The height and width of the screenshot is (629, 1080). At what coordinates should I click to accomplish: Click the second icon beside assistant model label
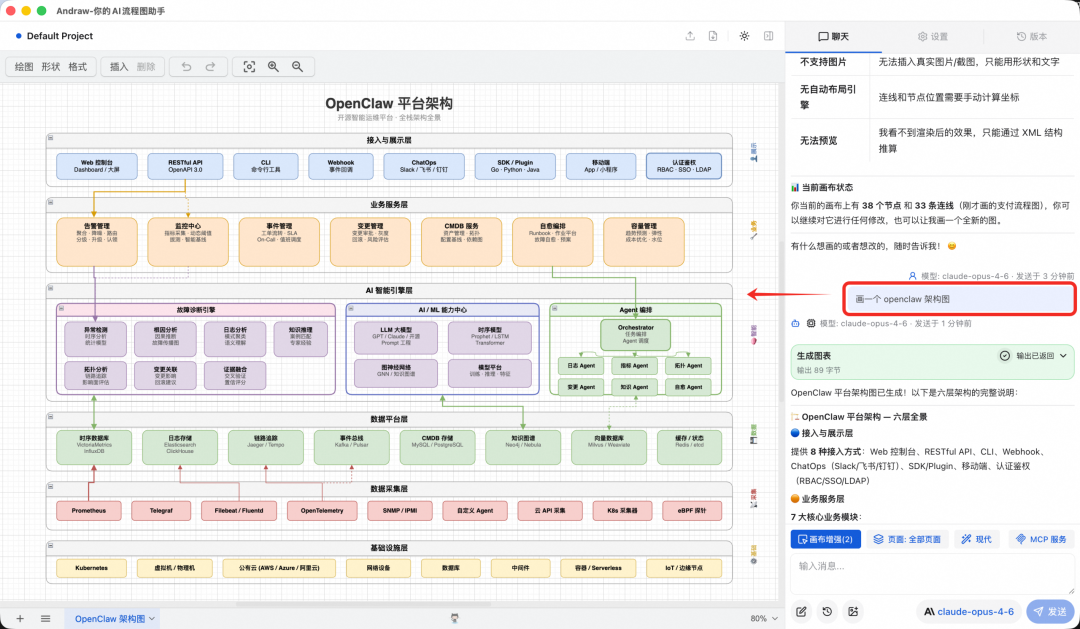(811, 323)
